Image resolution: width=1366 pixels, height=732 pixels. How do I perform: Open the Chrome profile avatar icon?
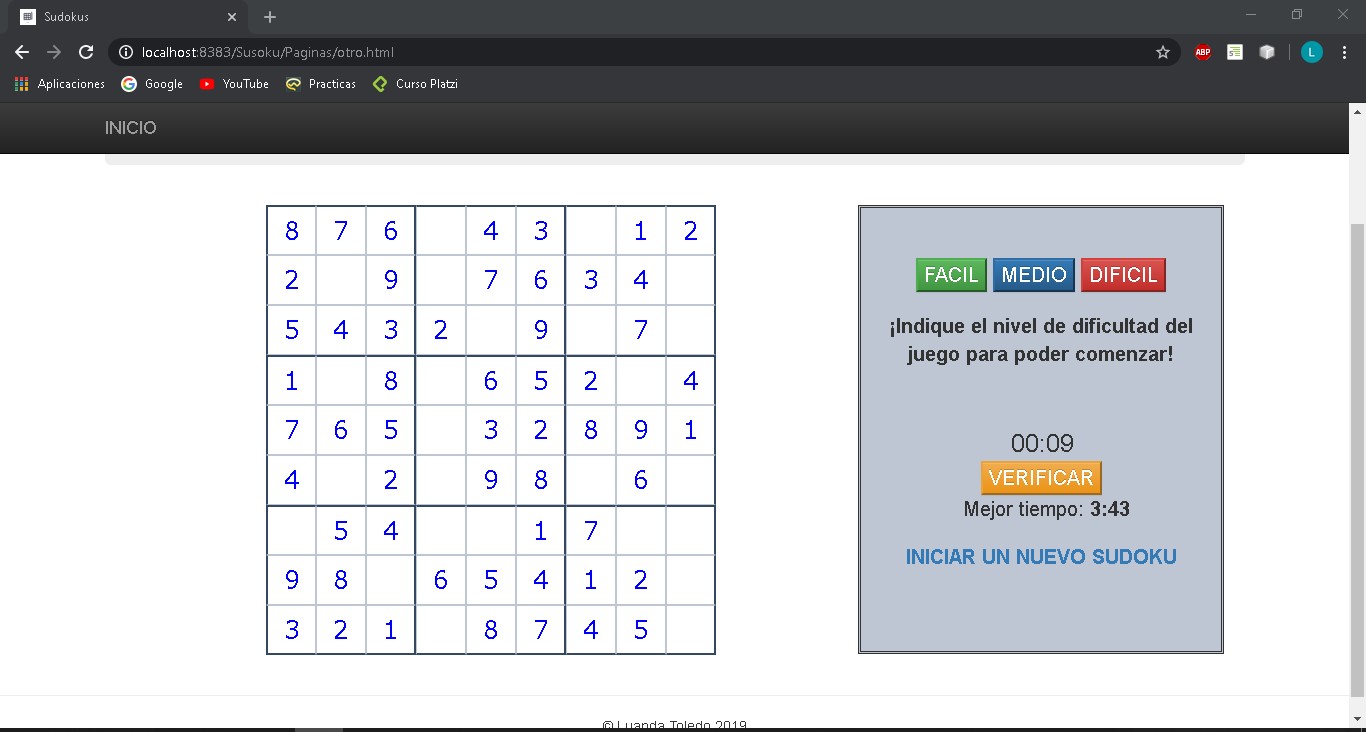[x=1311, y=52]
